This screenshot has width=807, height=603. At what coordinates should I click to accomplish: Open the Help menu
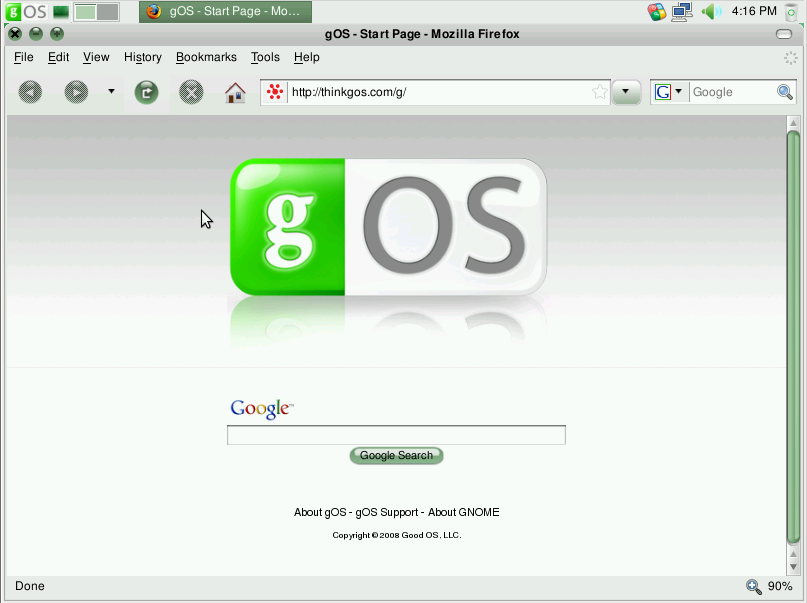(307, 57)
